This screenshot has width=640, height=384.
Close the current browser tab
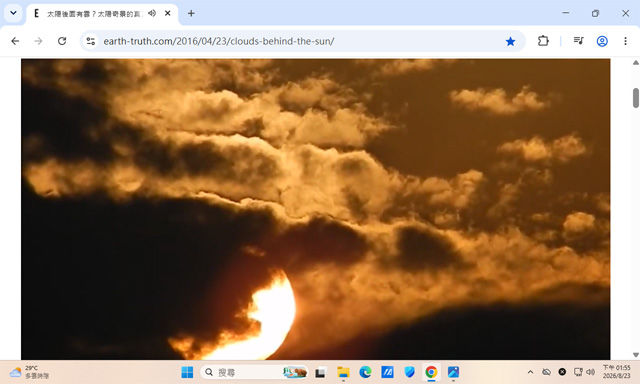coord(167,13)
